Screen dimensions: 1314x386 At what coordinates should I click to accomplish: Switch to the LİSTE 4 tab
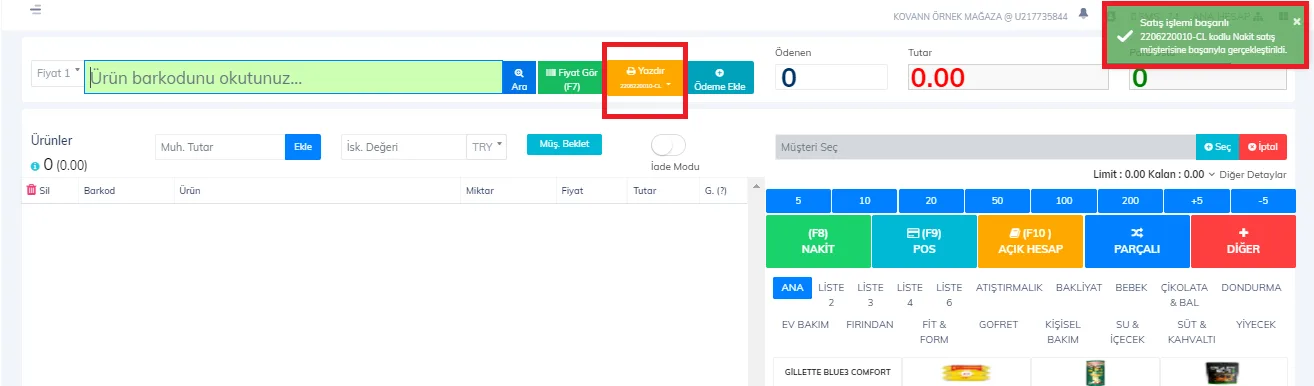[x=910, y=294]
